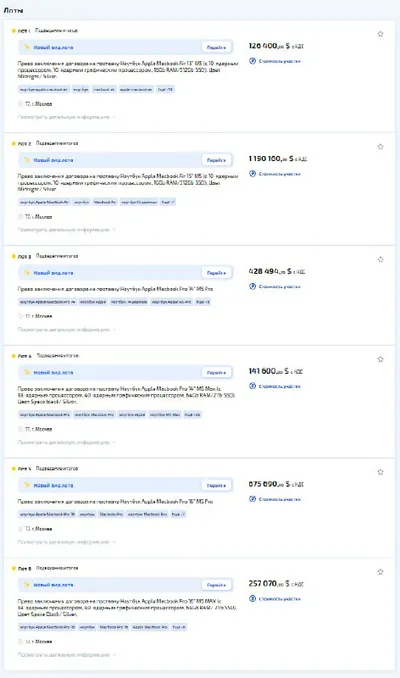Screen dimensions: 400x678
Task: Click first tag chip under lot 6 description
Action: pyautogui.click(x=47, y=627)
